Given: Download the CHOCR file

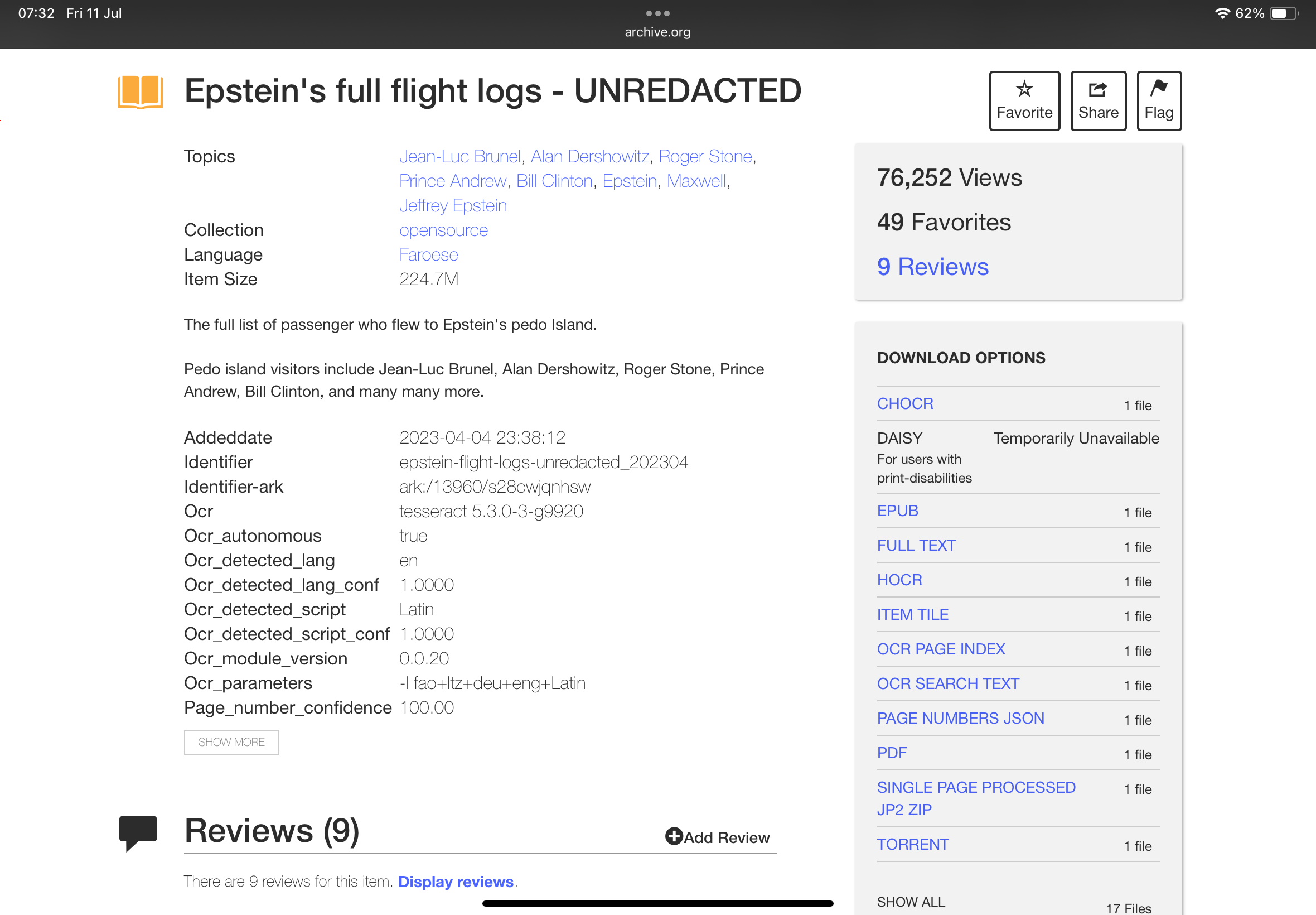Looking at the screenshot, I should click(905, 403).
